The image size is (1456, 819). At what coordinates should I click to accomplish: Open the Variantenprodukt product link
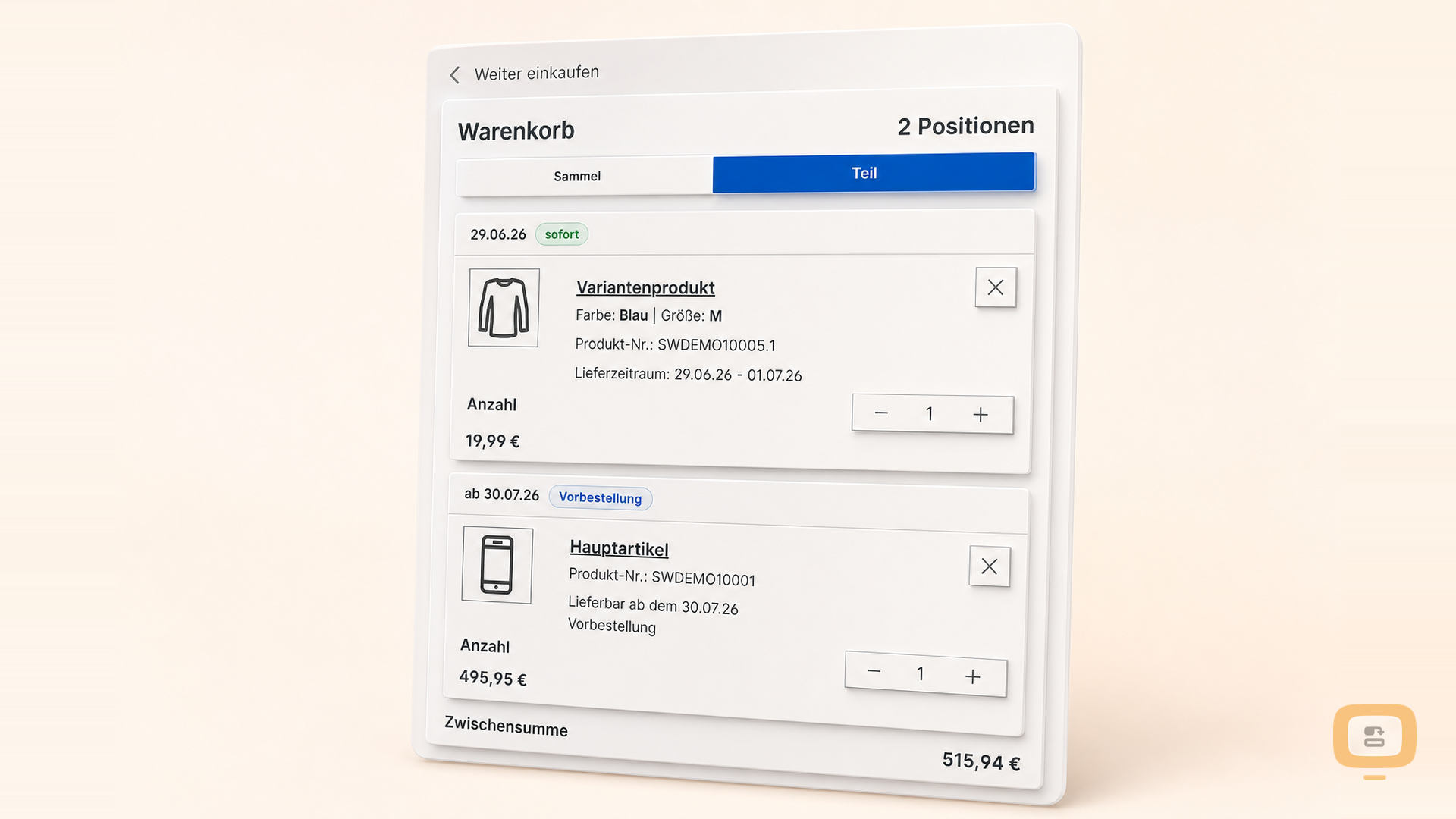tap(645, 287)
